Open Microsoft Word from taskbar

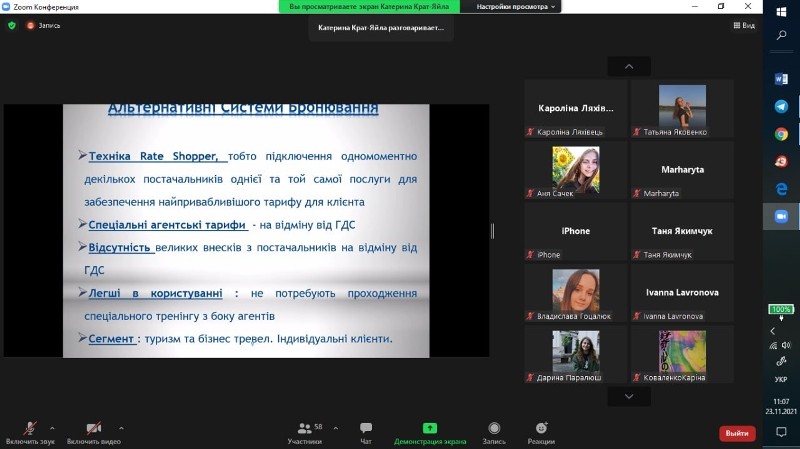pos(781,79)
